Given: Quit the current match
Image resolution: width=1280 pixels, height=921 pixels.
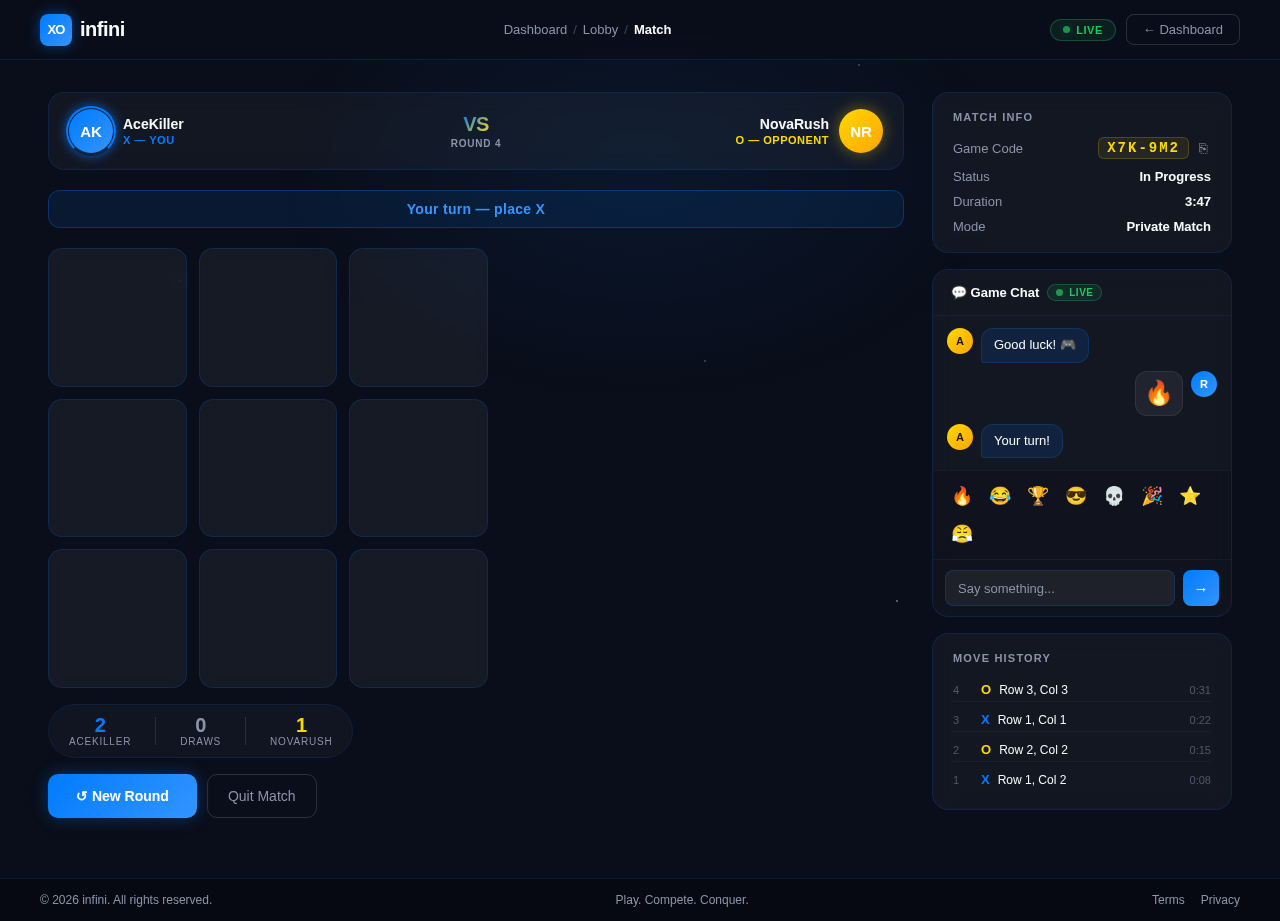Looking at the screenshot, I should click(x=261, y=795).
